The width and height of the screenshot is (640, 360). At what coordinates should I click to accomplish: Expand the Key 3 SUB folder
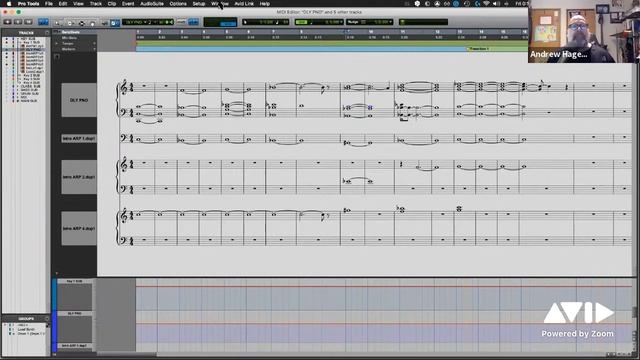tap(20, 79)
